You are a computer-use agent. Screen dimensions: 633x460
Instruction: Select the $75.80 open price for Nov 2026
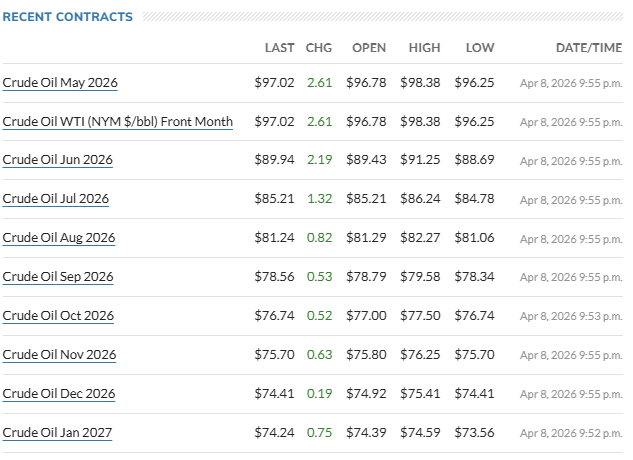click(366, 355)
